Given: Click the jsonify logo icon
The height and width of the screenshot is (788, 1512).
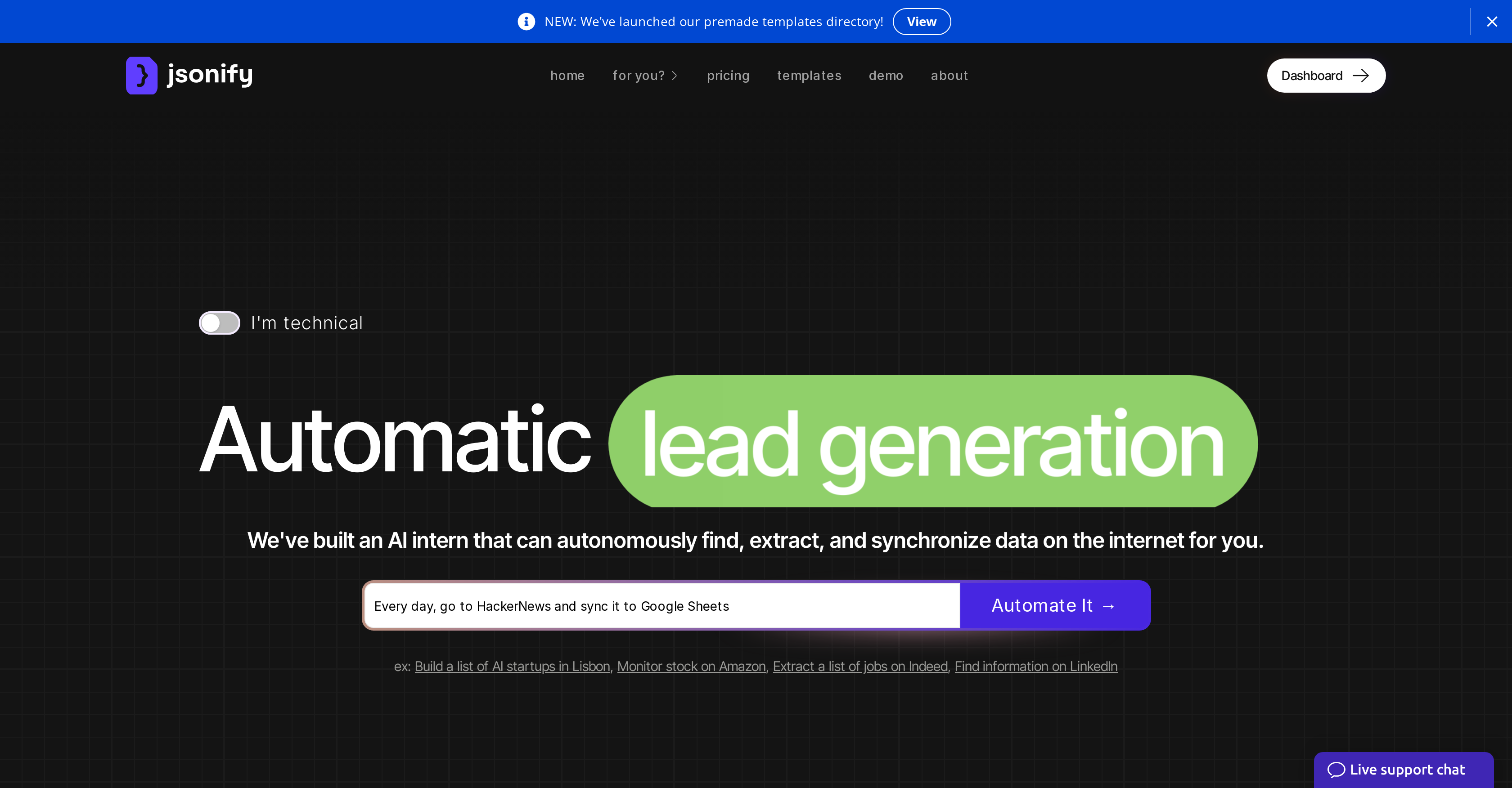Looking at the screenshot, I should 141,75.
